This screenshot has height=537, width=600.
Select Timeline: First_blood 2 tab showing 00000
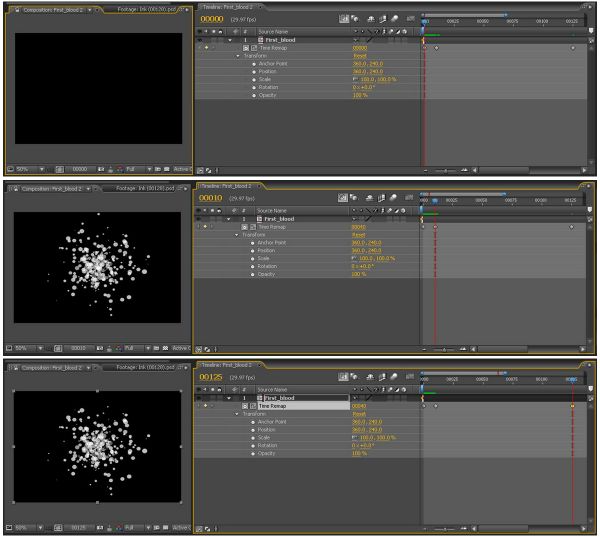tap(227, 7)
